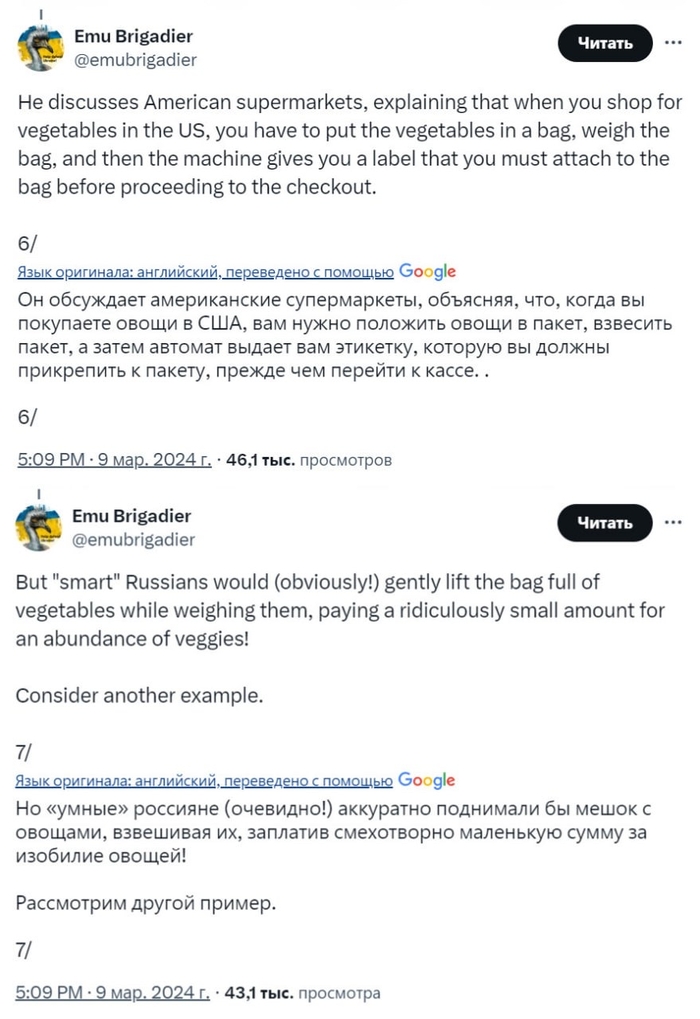
Task: Click the 43,1 тыс. просмотра view count
Action: click(304, 994)
